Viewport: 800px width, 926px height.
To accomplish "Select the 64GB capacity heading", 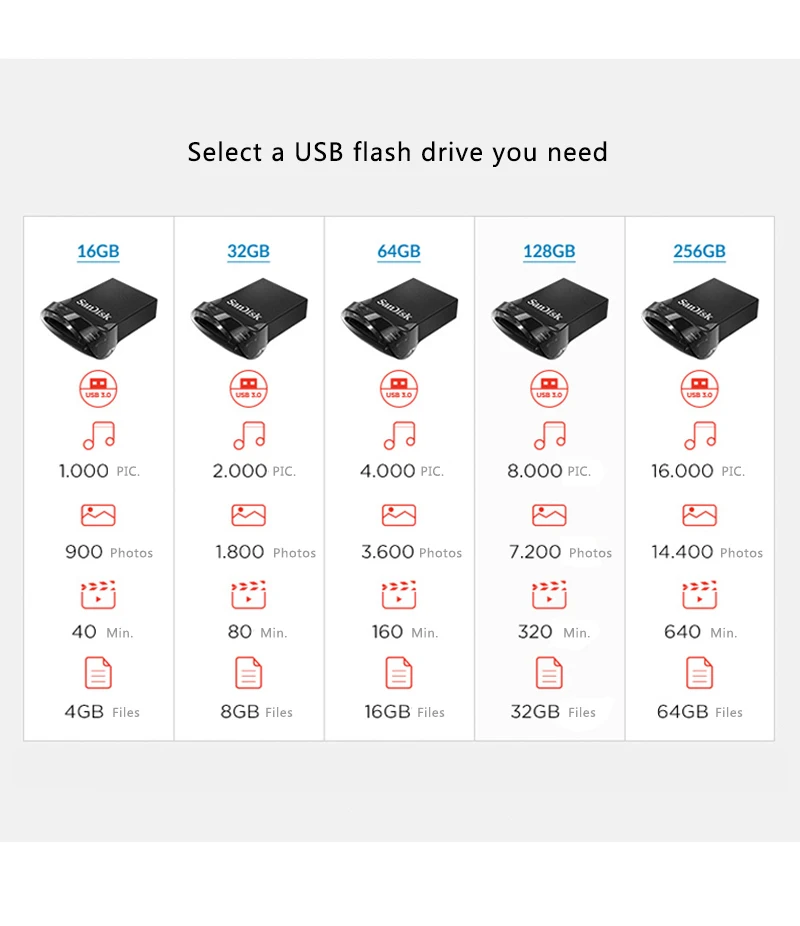I will click(x=399, y=252).
